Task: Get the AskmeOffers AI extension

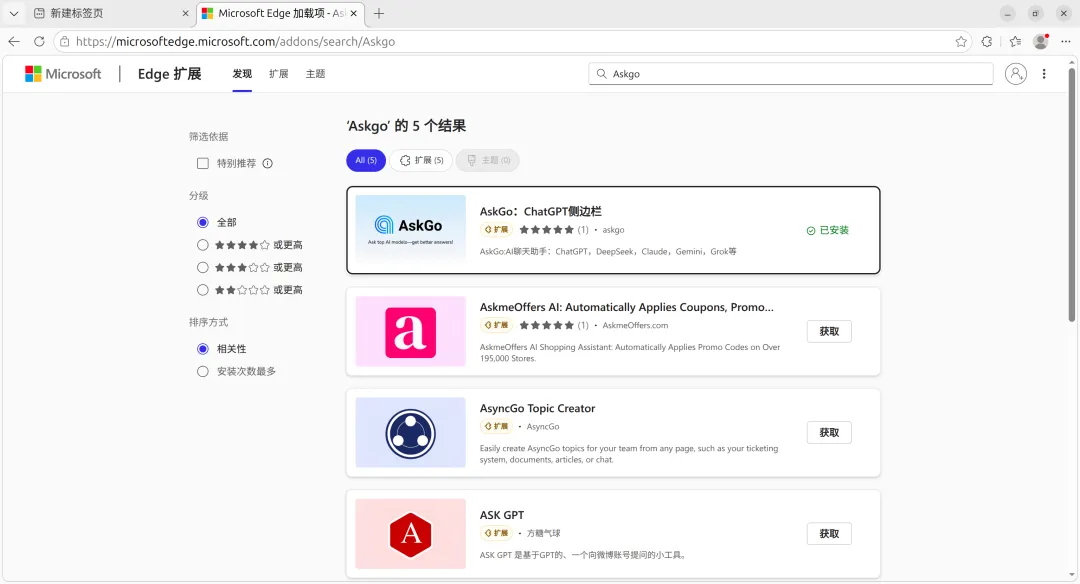Action: tap(829, 331)
